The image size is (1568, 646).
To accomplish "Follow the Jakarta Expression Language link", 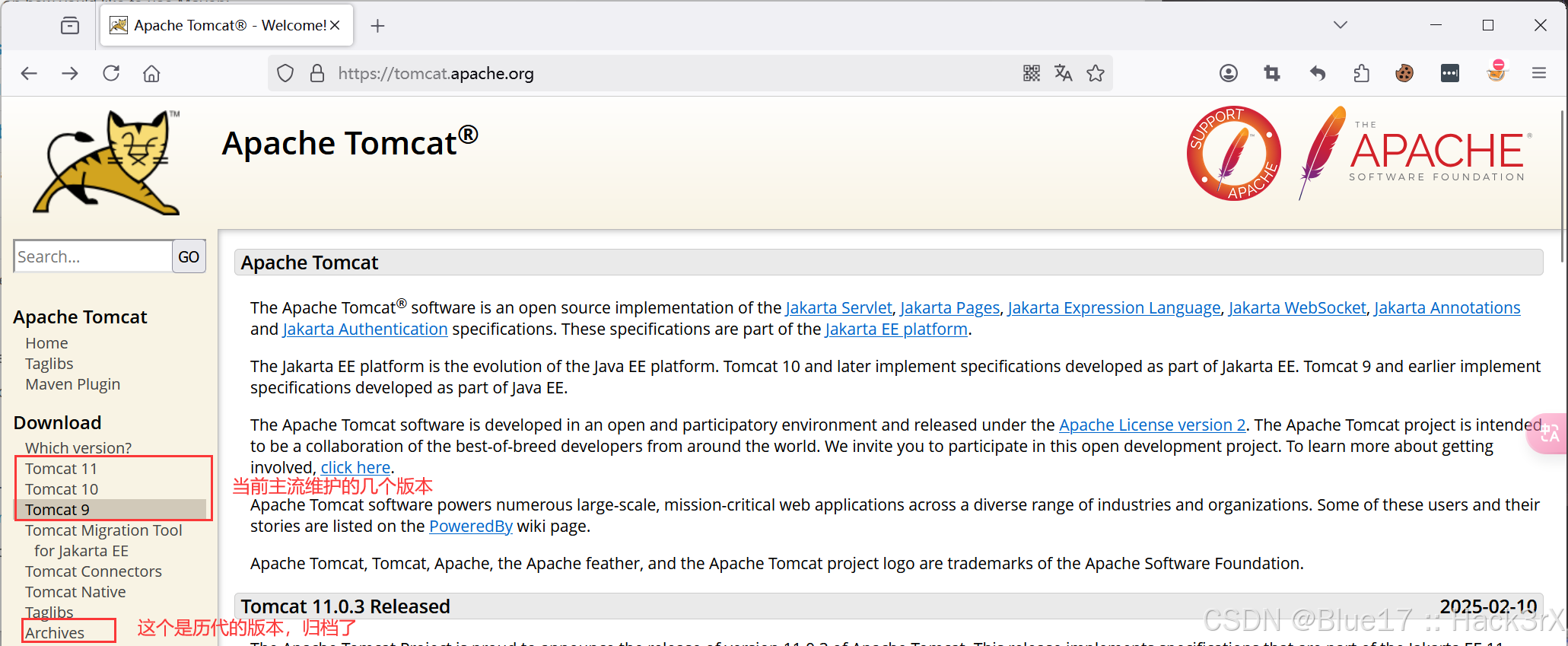I will click(1115, 307).
